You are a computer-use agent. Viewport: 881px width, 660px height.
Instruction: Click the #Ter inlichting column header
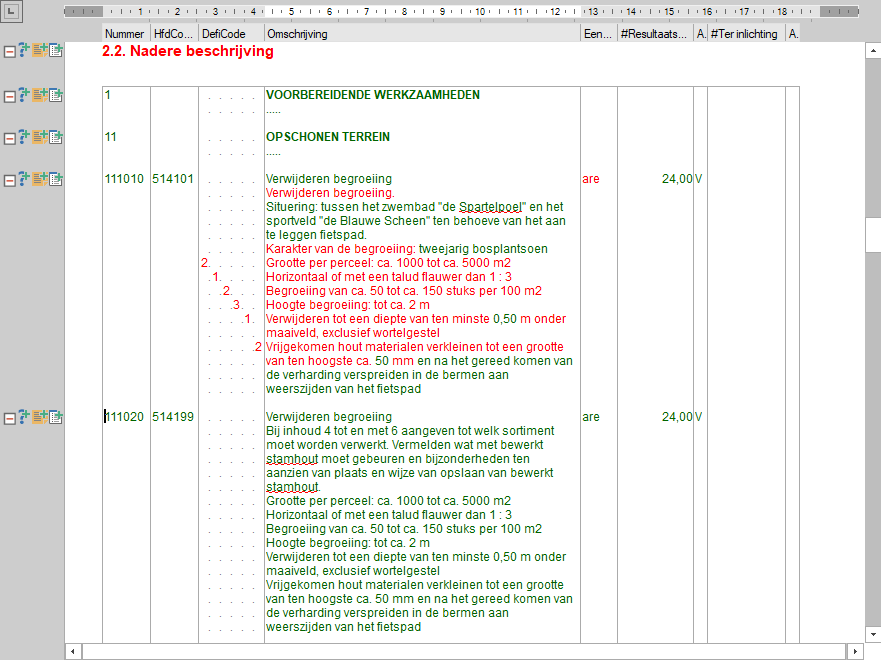(746, 34)
